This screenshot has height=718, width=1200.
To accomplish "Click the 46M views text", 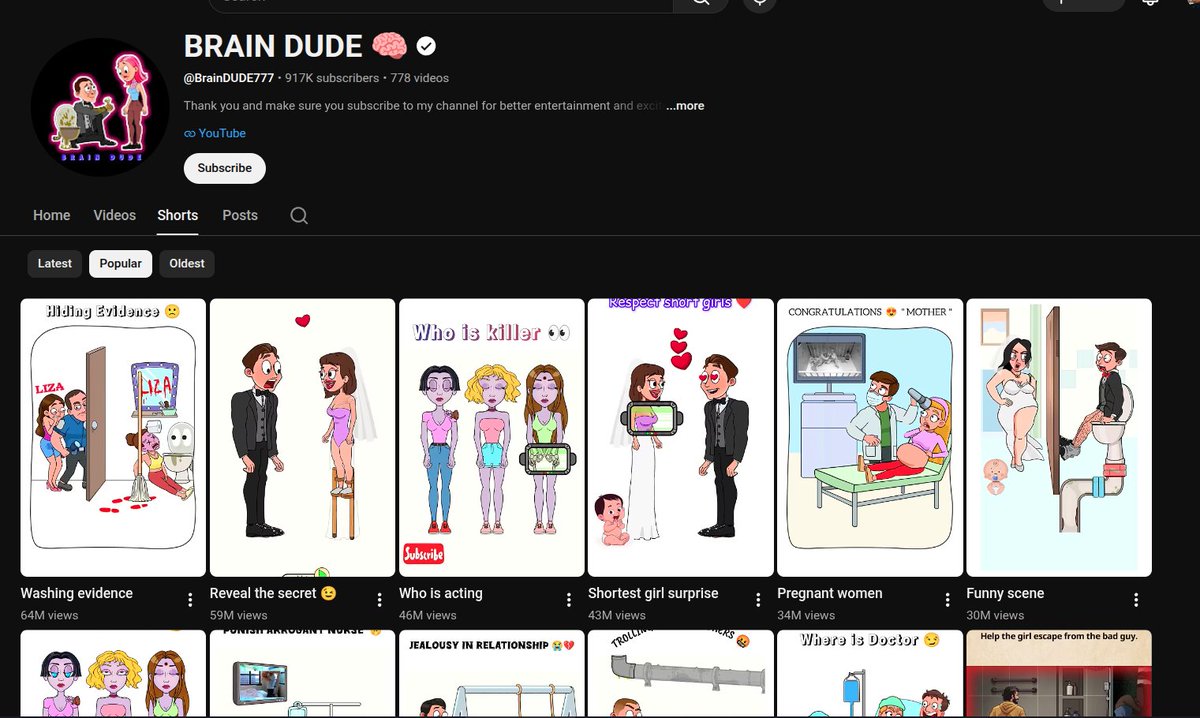I will click(x=427, y=615).
